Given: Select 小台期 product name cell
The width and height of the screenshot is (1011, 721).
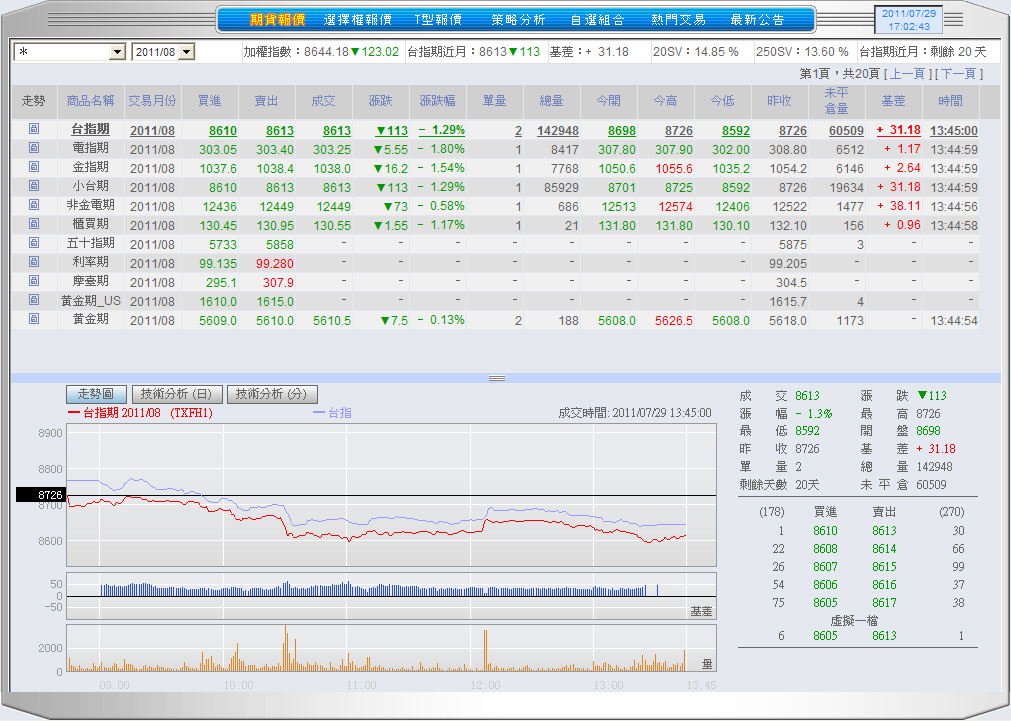Looking at the screenshot, I should point(90,186).
